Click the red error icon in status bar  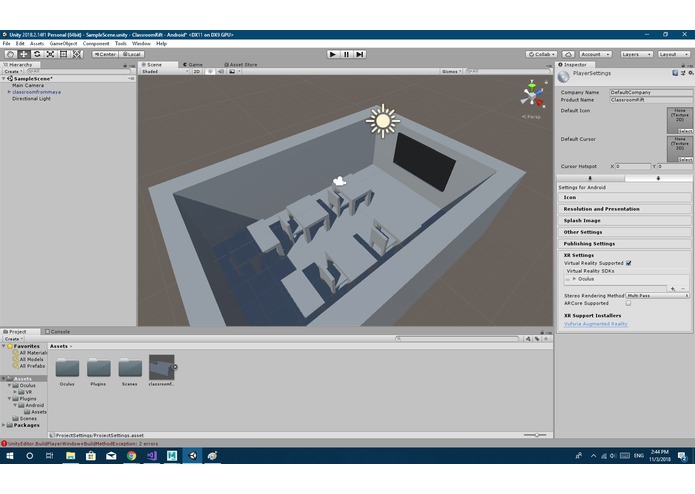coord(4,443)
